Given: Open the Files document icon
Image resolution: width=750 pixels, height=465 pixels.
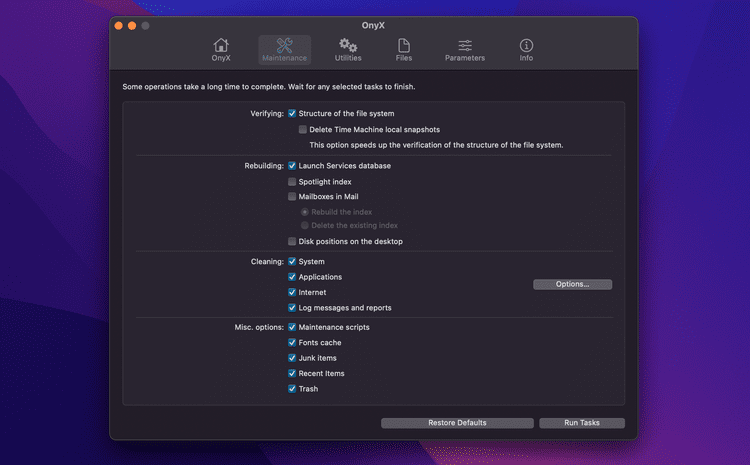Looking at the screenshot, I should [404, 45].
